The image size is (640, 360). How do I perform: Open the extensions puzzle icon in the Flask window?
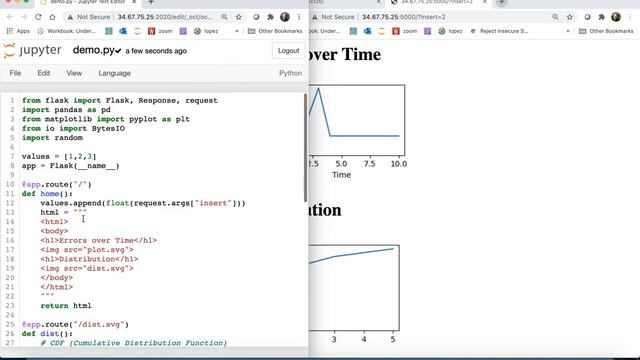point(601,17)
